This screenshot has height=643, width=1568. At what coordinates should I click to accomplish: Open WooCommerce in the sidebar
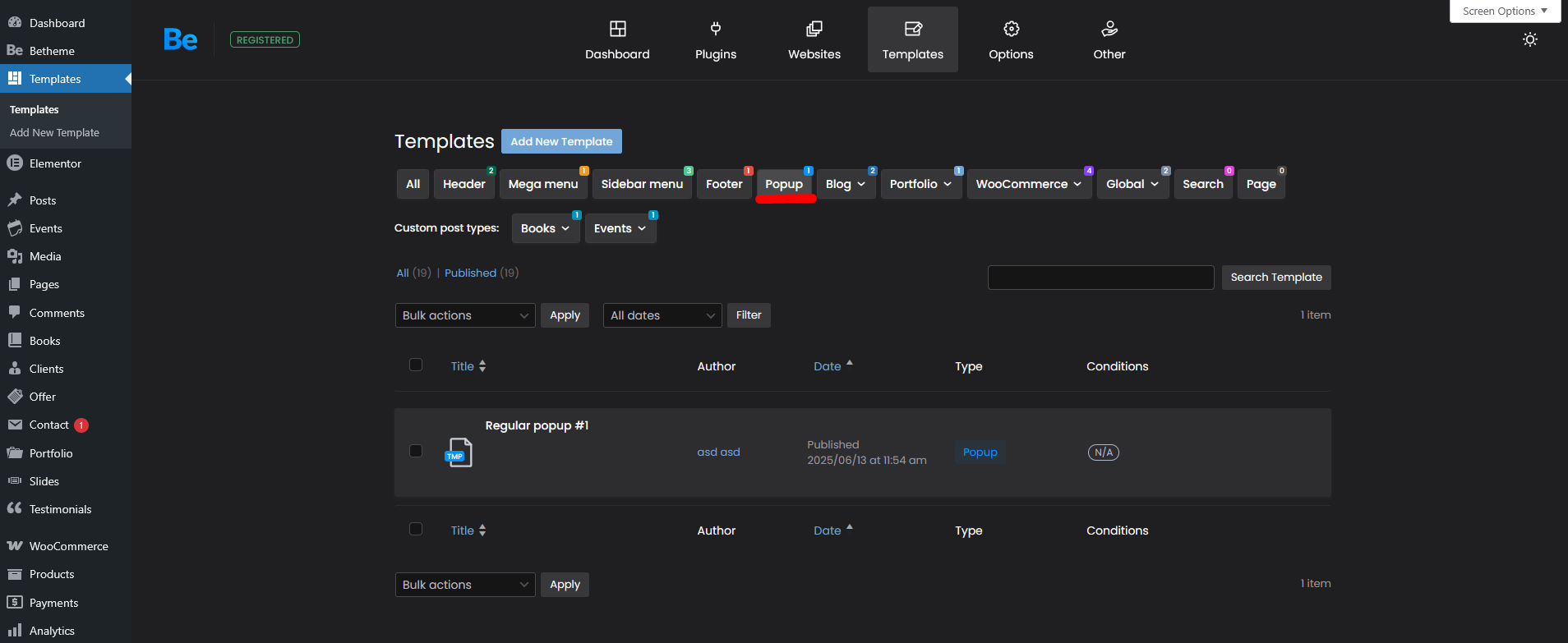coord(68,546)
